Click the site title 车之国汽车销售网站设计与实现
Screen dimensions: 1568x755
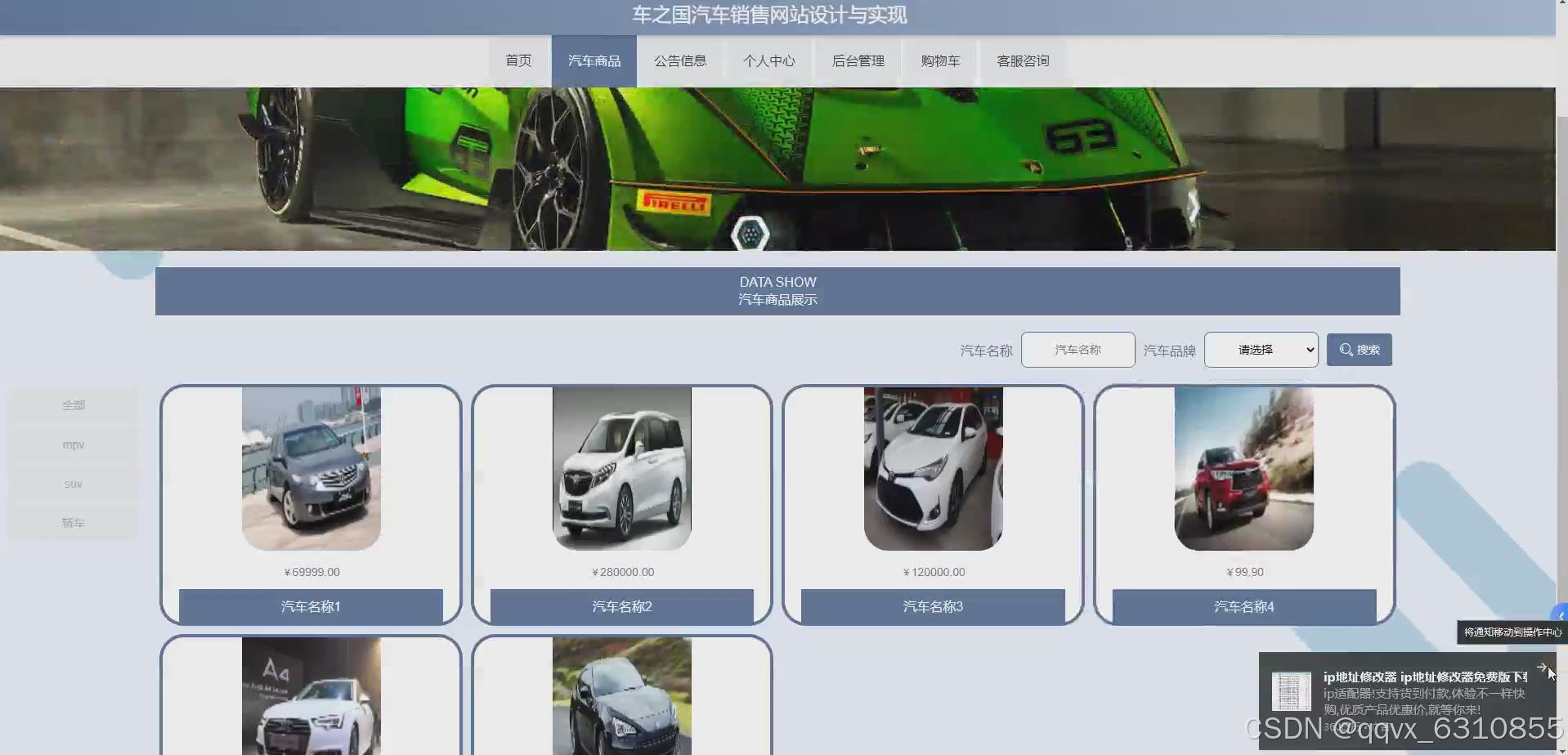[769, 15]
